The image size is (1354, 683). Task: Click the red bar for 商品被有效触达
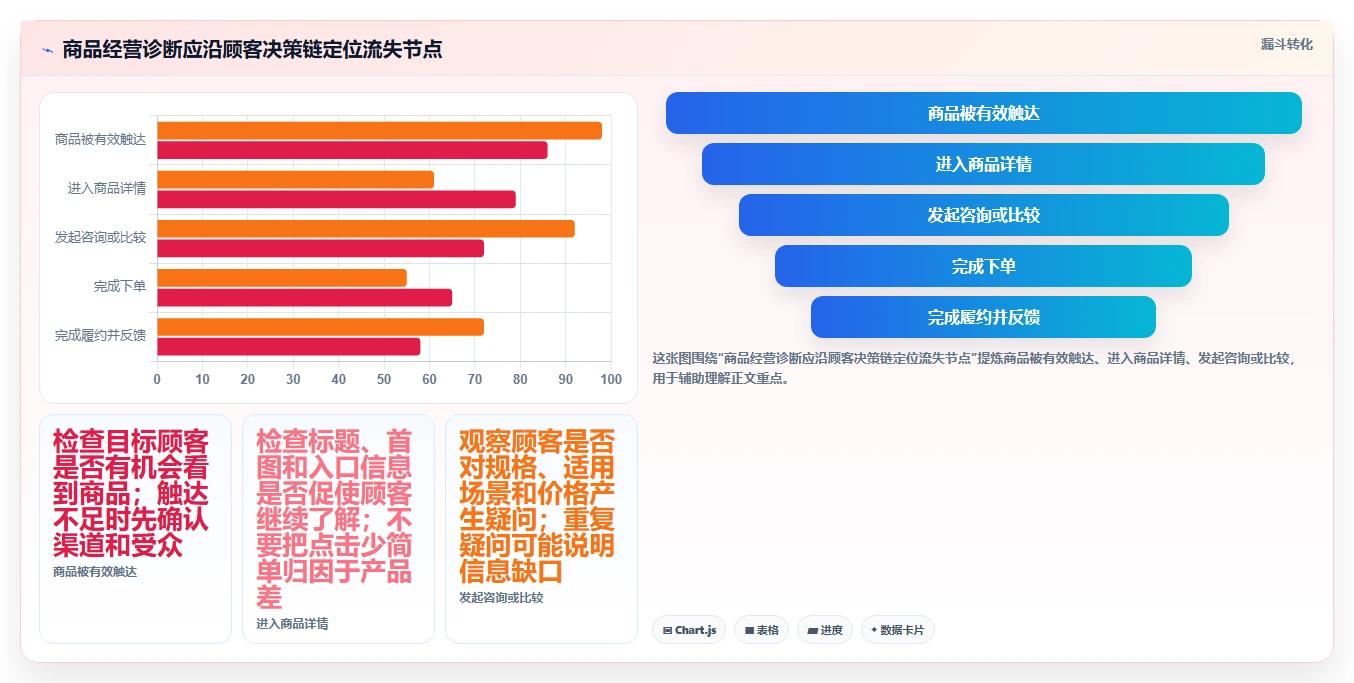(352, 150)
